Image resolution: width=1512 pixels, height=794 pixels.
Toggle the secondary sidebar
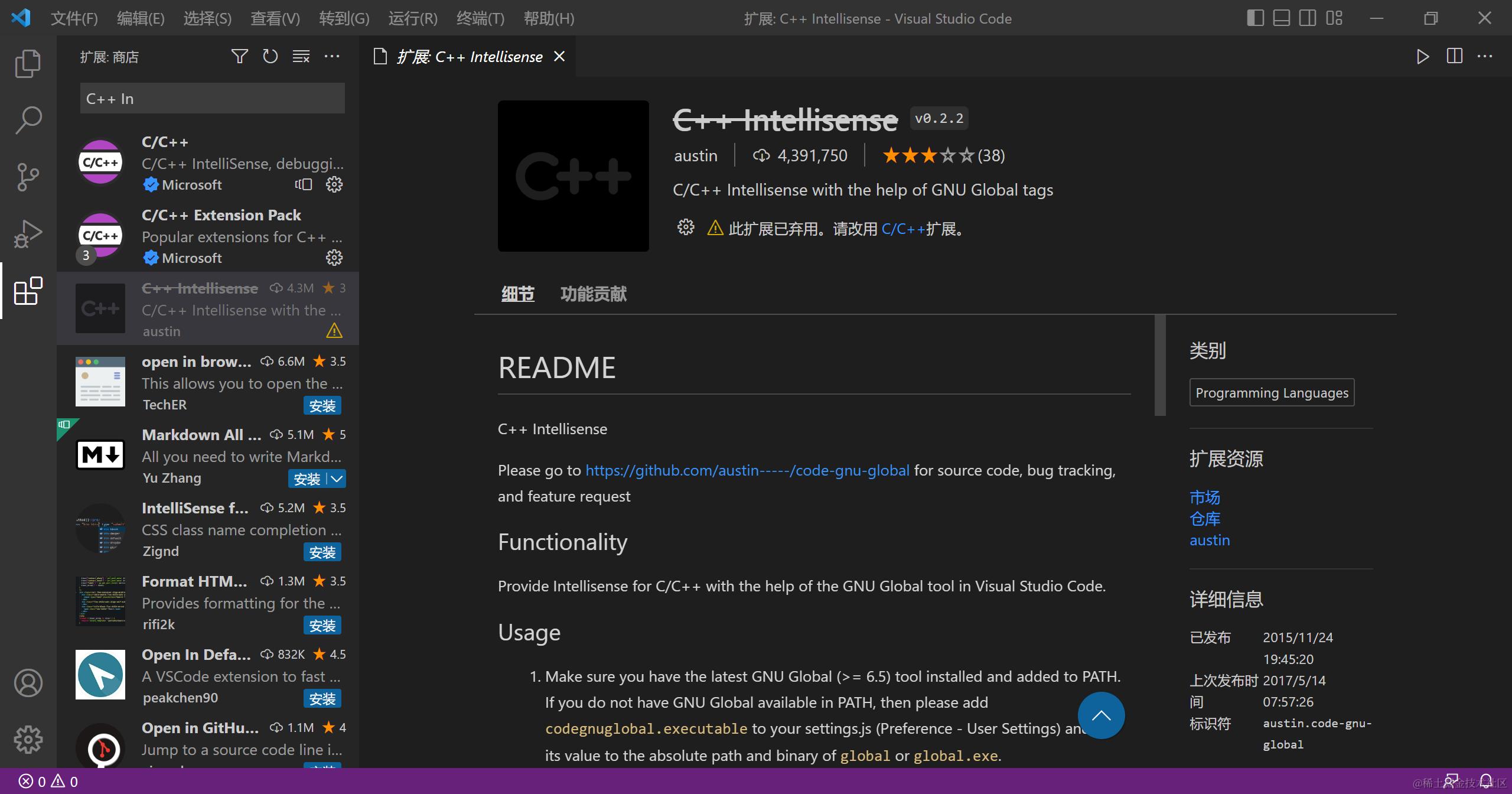coord(1306,18)
